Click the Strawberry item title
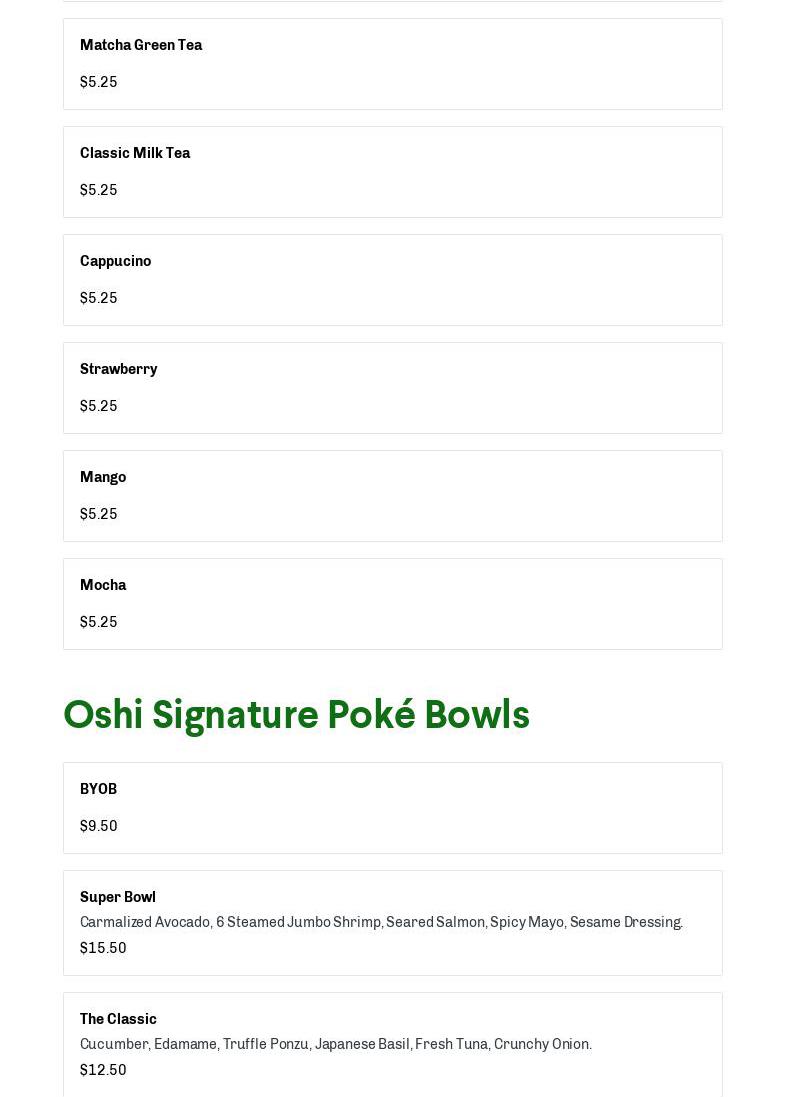The image size is (785, 1097). pos(118,369)
